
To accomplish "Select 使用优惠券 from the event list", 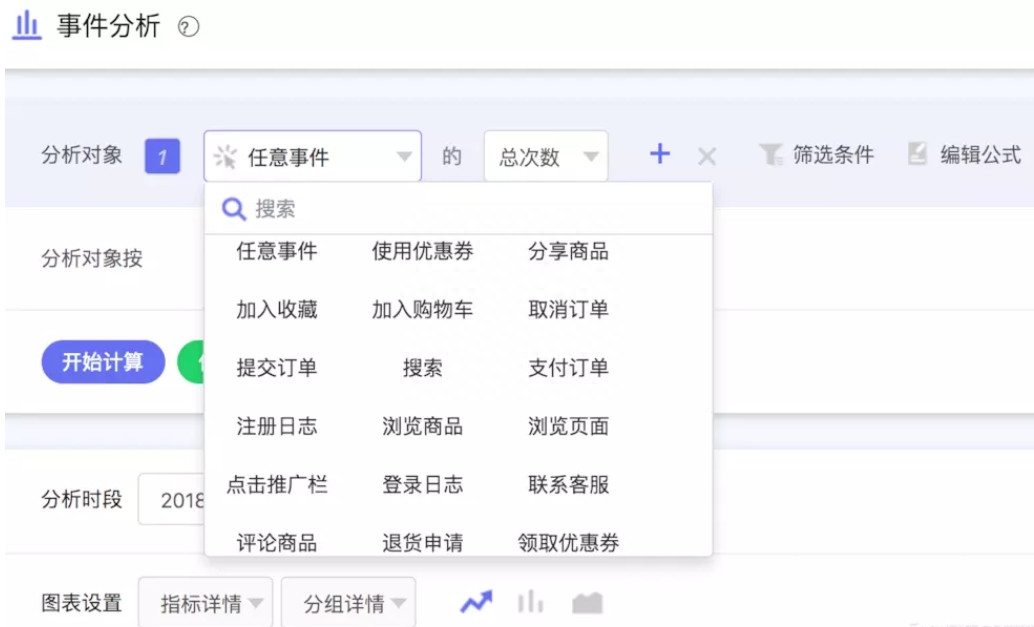I will [x=423, y=251].
